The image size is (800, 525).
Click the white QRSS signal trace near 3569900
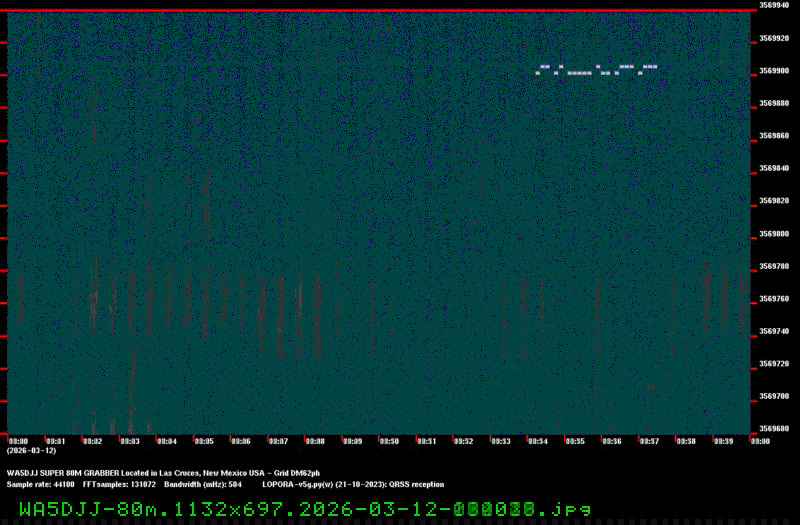(x=597, y=70)
